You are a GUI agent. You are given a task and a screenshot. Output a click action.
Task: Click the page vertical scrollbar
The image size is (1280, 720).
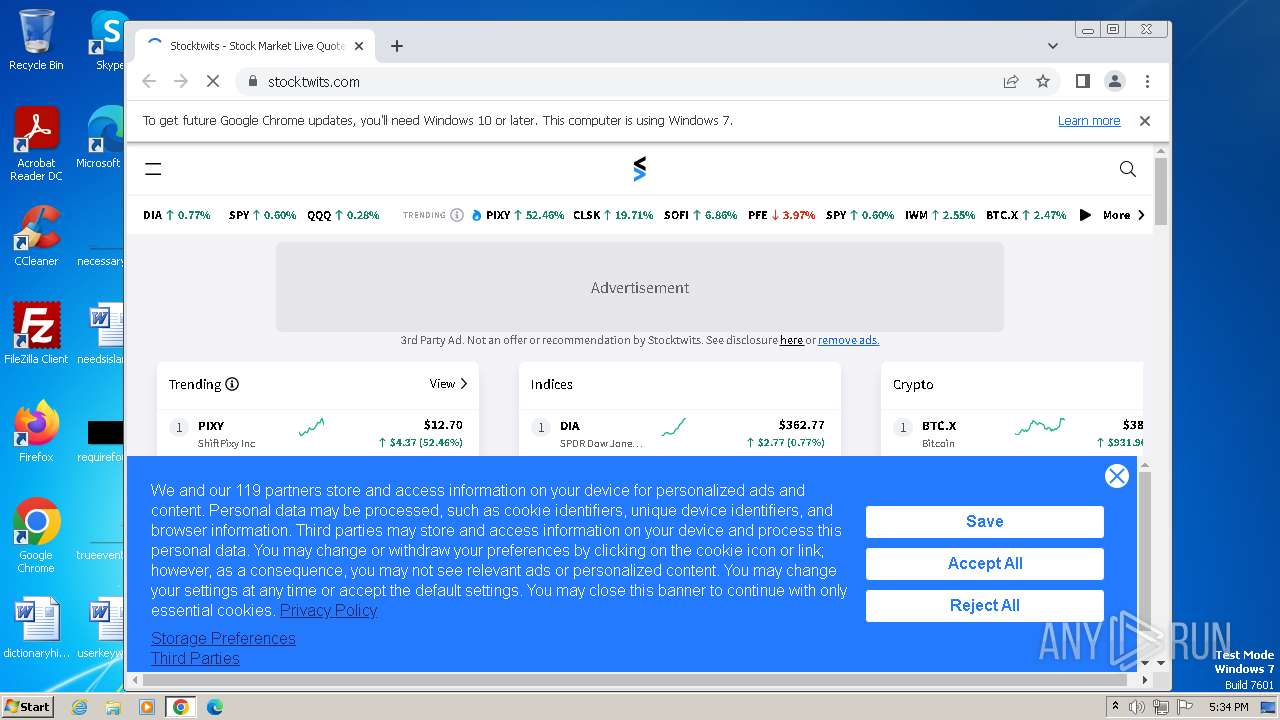click(x=1160, y=191)
